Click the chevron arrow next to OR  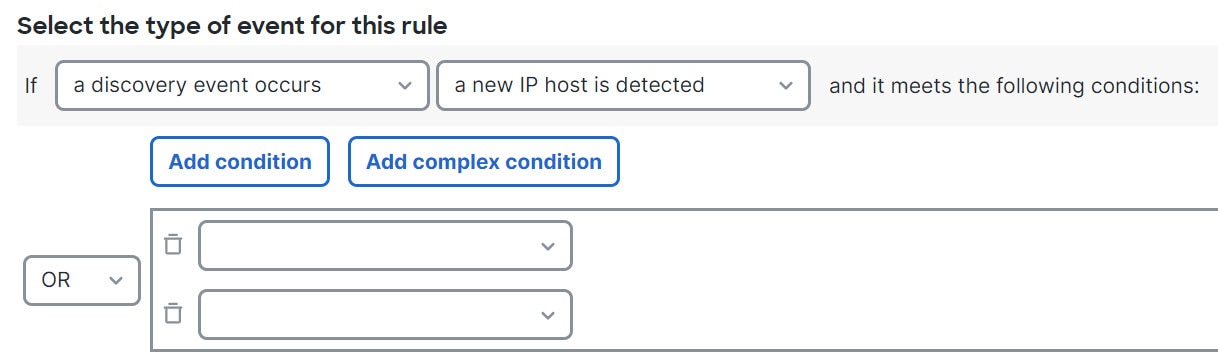[115, 281]
